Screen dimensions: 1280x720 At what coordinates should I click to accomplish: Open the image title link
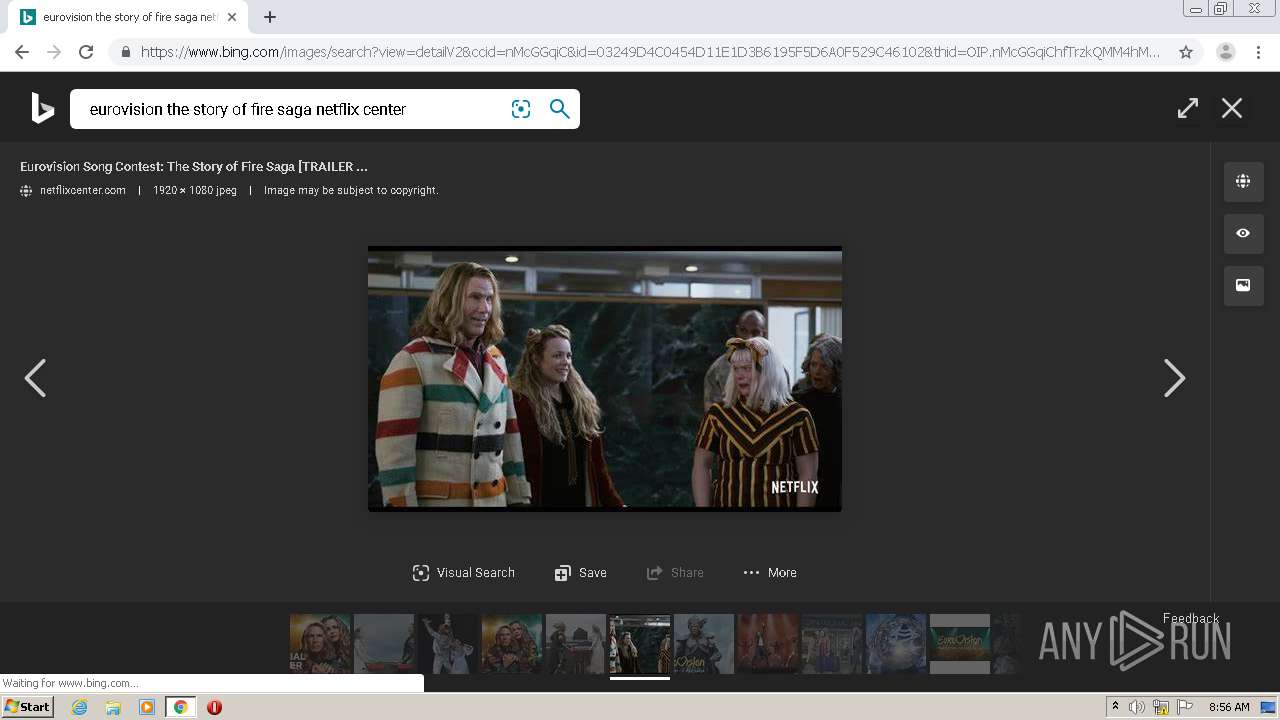click(194, 166)
